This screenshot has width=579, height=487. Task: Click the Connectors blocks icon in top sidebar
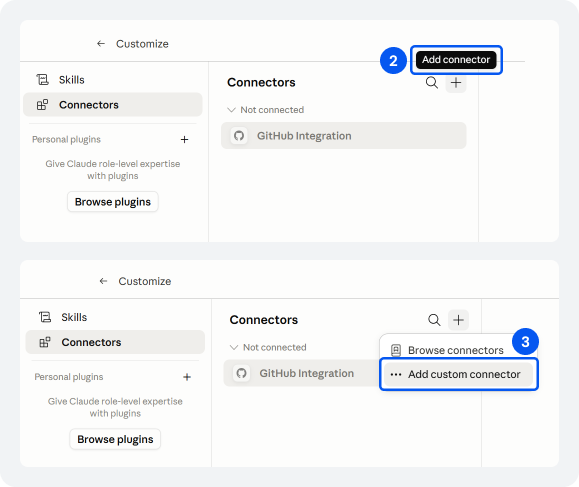pyautogui.click(x=42, y=105)
